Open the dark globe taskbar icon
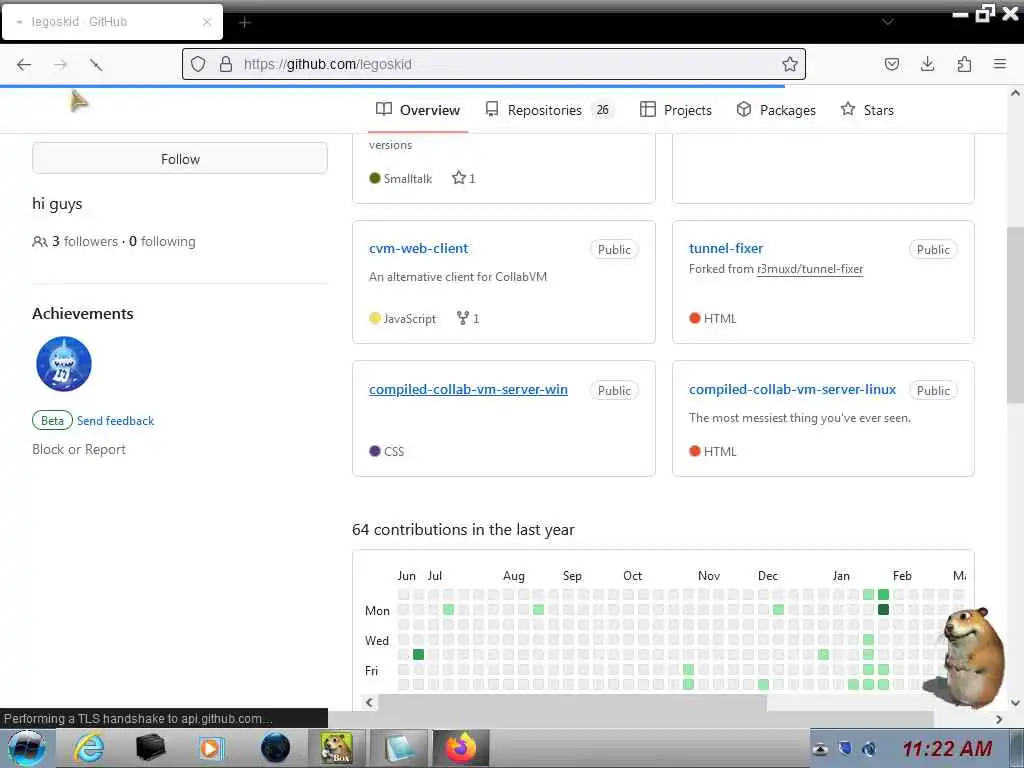The image size is (1024, 768). click(x=275, y=748)
